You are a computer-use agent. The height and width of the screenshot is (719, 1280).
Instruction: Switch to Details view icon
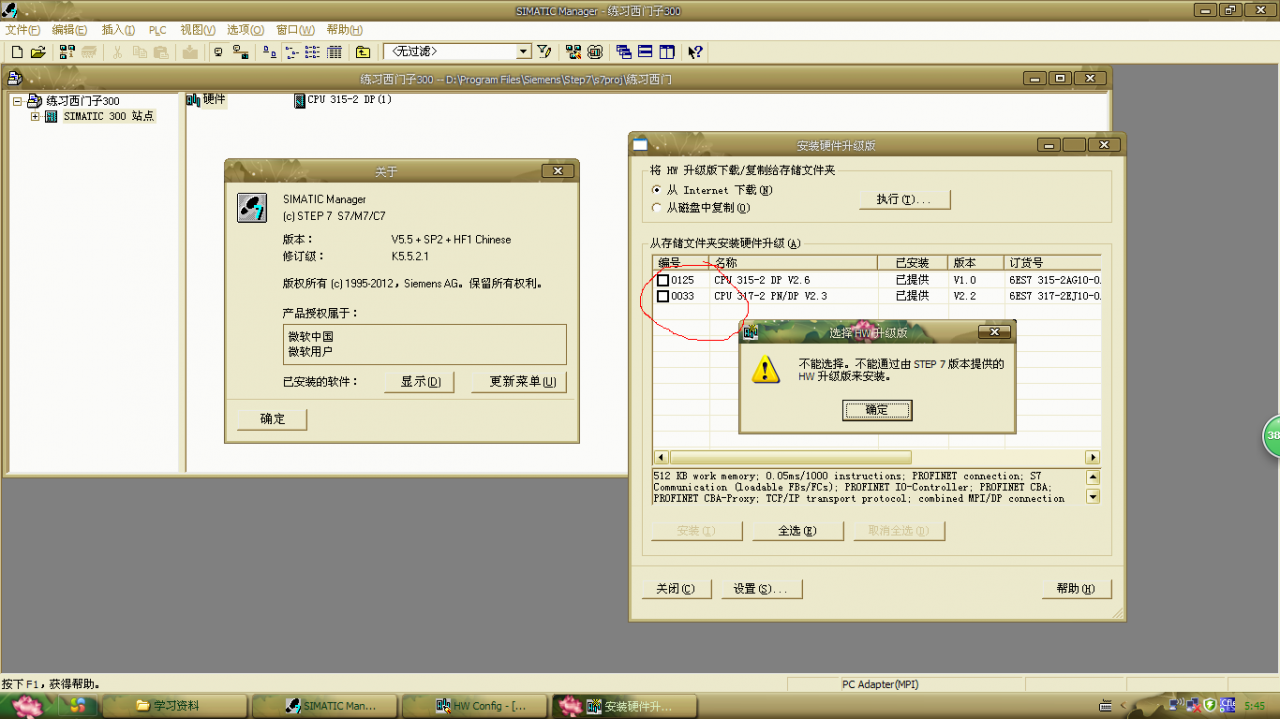point(334,52)
